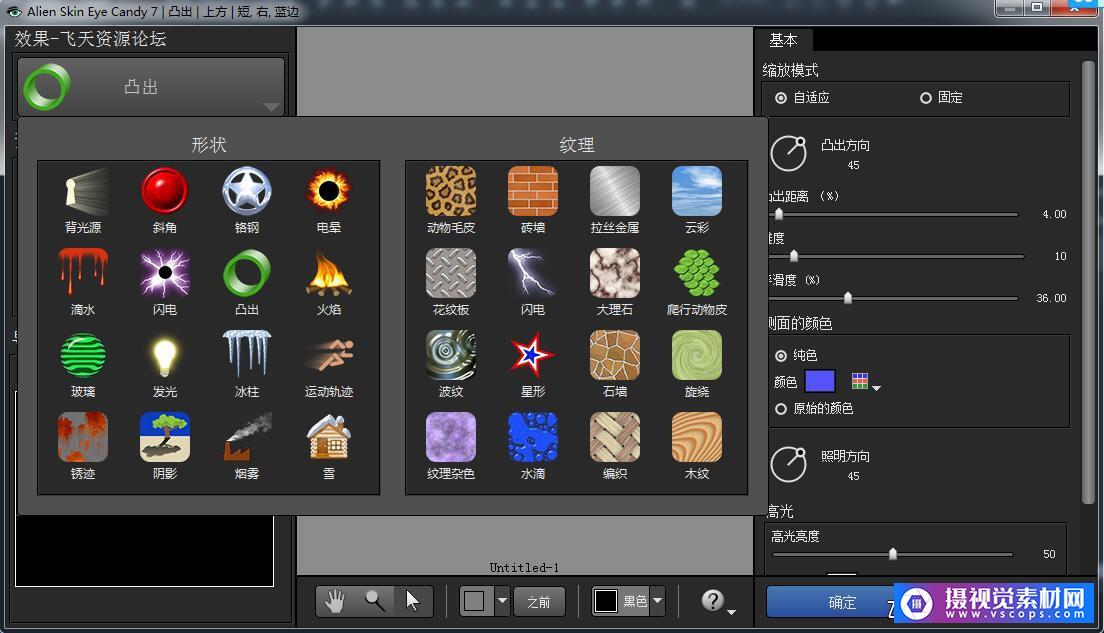
Task: Select the 玻璃 glass effect
Action: coord(83,364)
